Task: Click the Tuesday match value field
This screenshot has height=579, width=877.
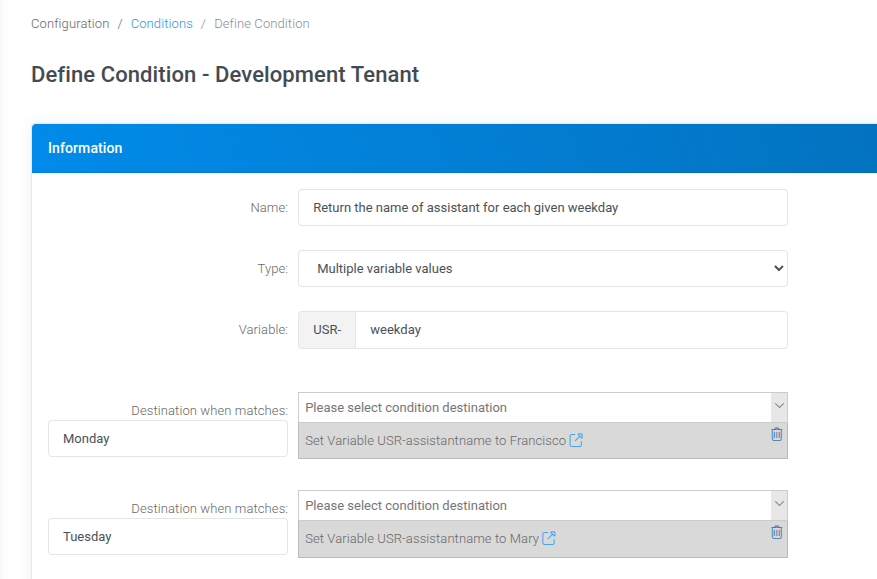Action: point(167,537)
